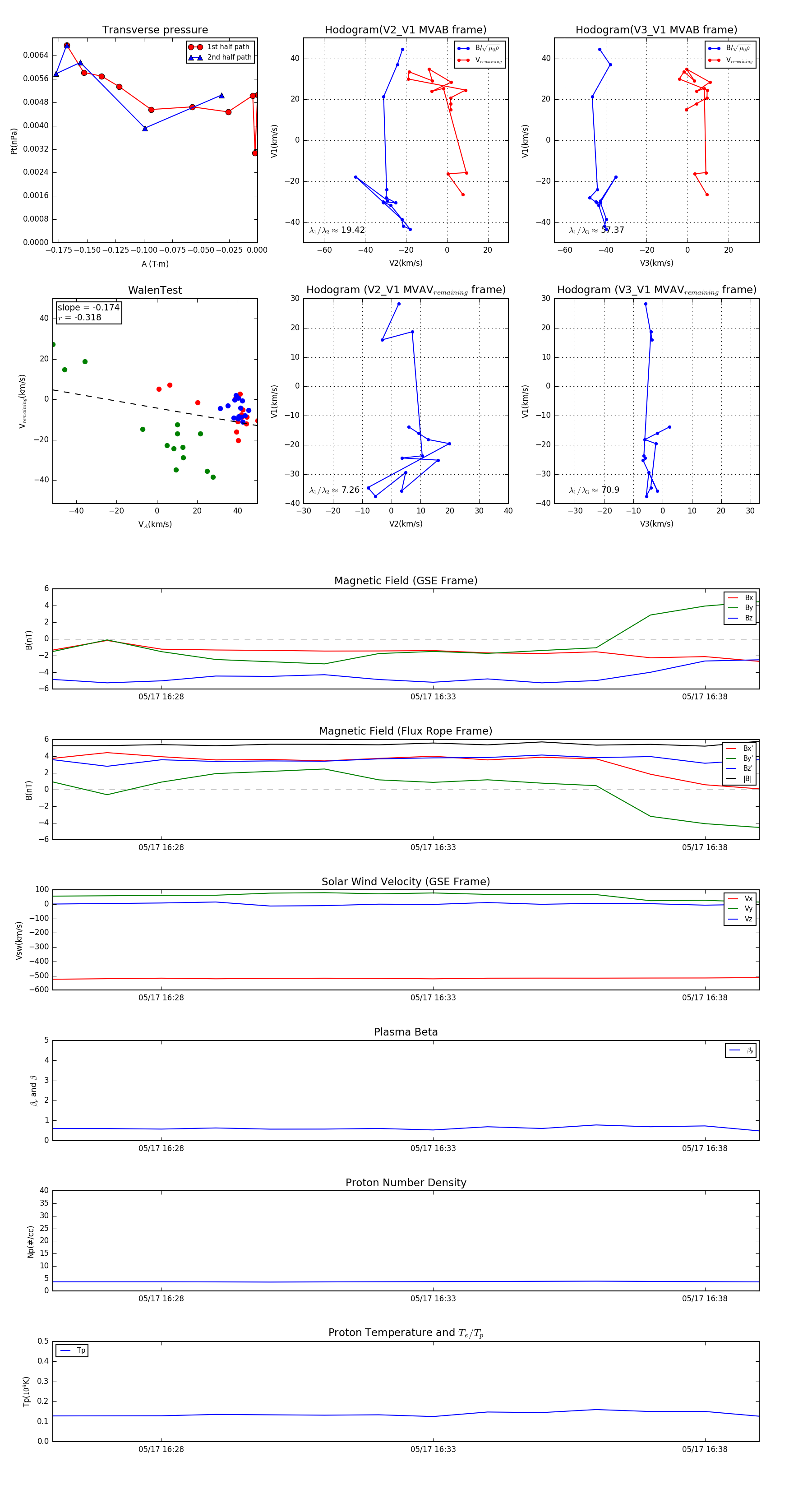Click the 'Bz' legend entry in GSE magnetic field

(740, 618)
